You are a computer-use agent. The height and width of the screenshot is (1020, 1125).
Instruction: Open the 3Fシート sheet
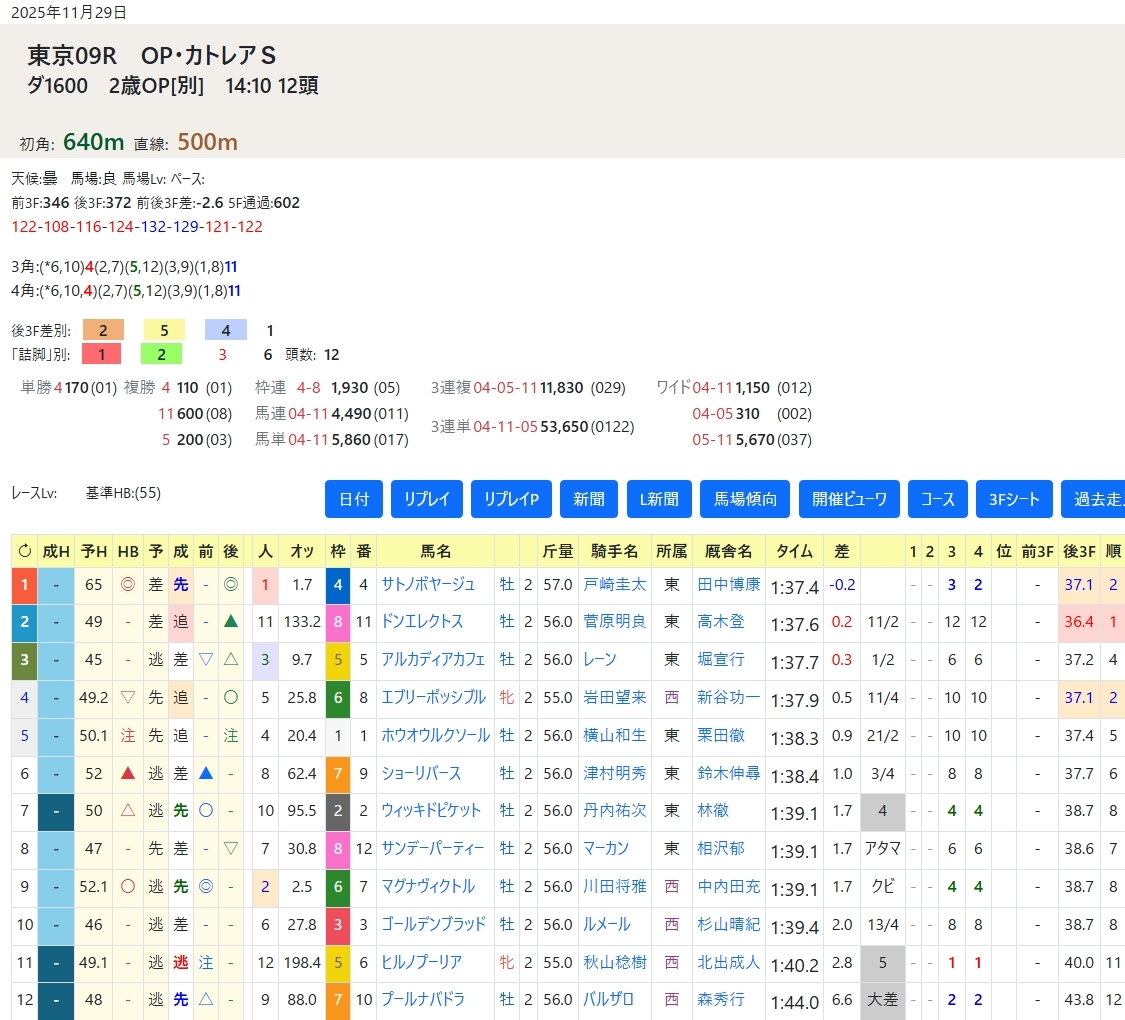pyautogui.click(x=1014, y=499)
